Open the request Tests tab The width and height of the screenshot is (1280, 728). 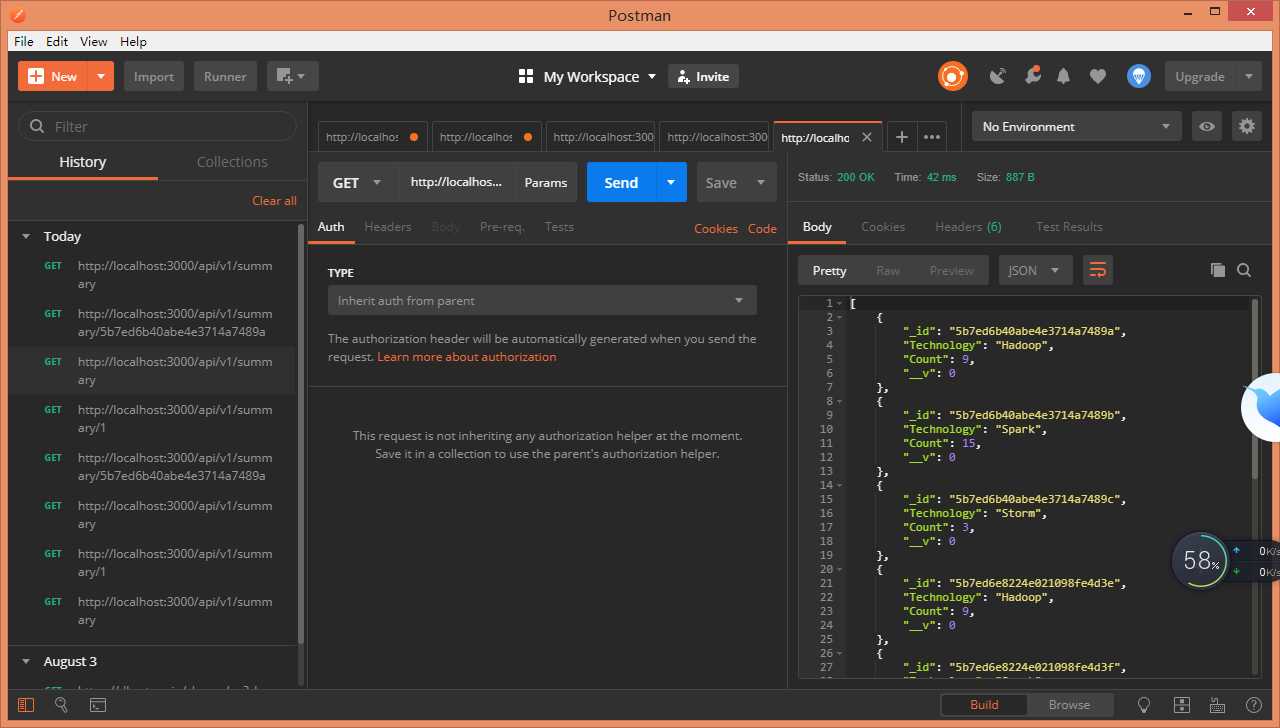(559, 227)
